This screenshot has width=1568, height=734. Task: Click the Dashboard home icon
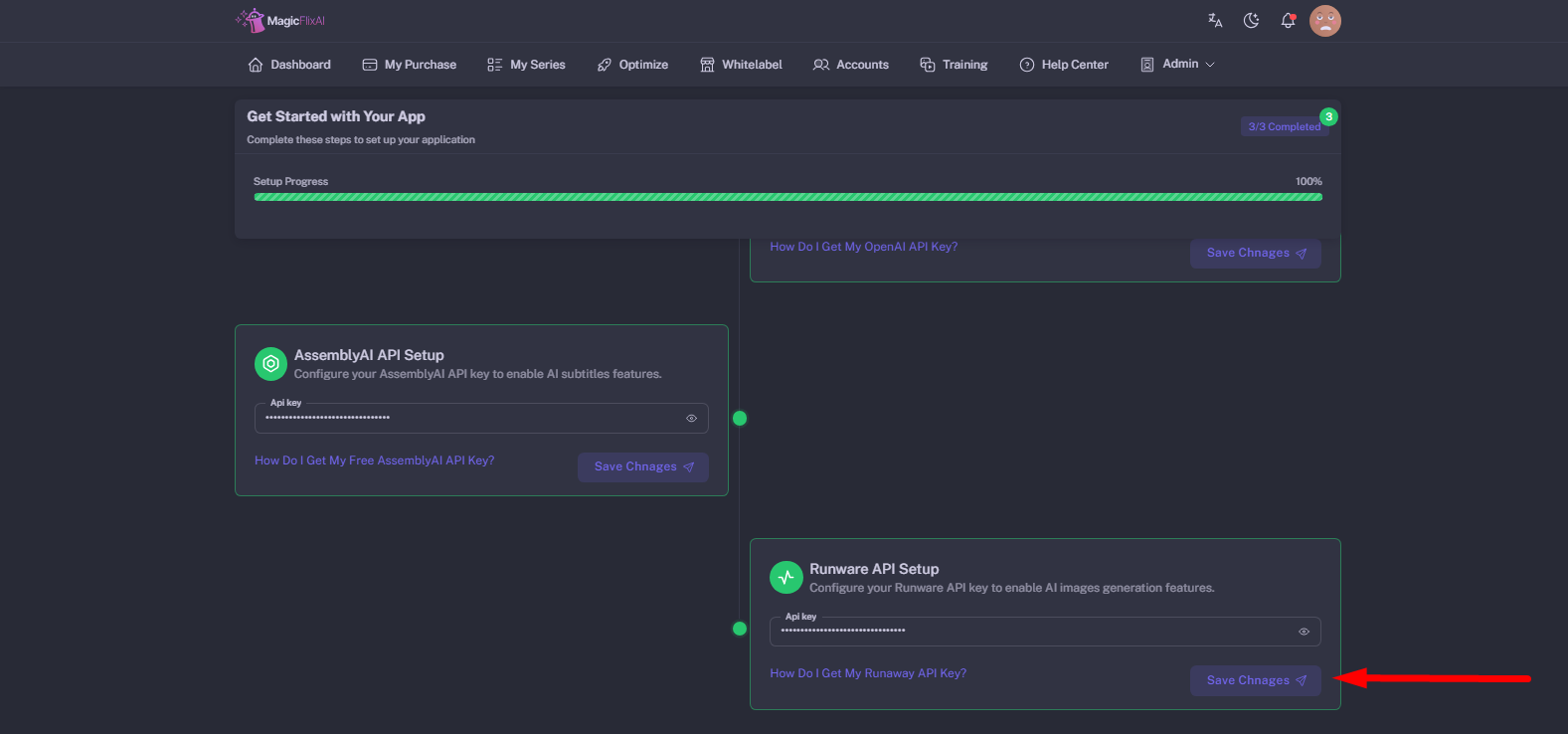pyautogui.click(x=256, y=65)
